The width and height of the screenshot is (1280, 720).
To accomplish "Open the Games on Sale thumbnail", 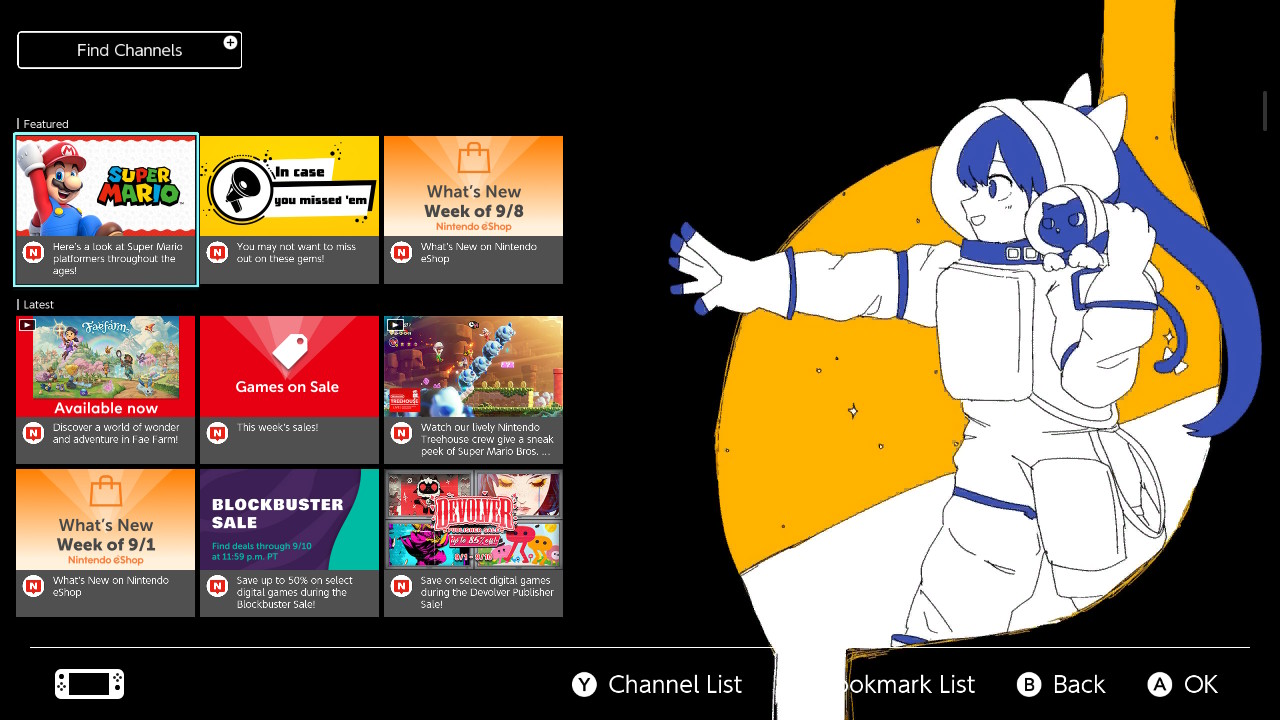I will point(289,367).
